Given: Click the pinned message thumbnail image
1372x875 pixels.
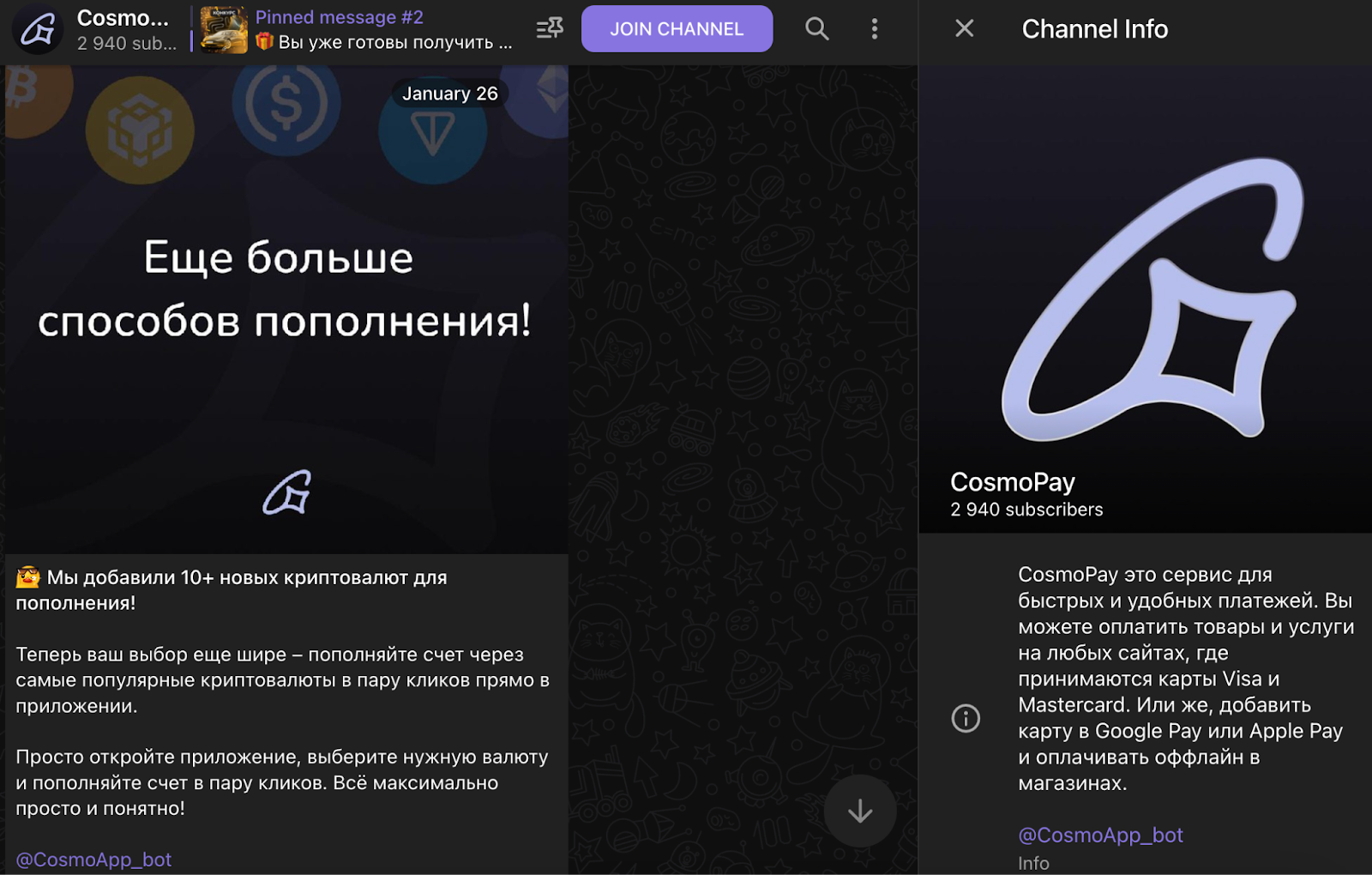Looking at the screenshot, I should (224, 30).
